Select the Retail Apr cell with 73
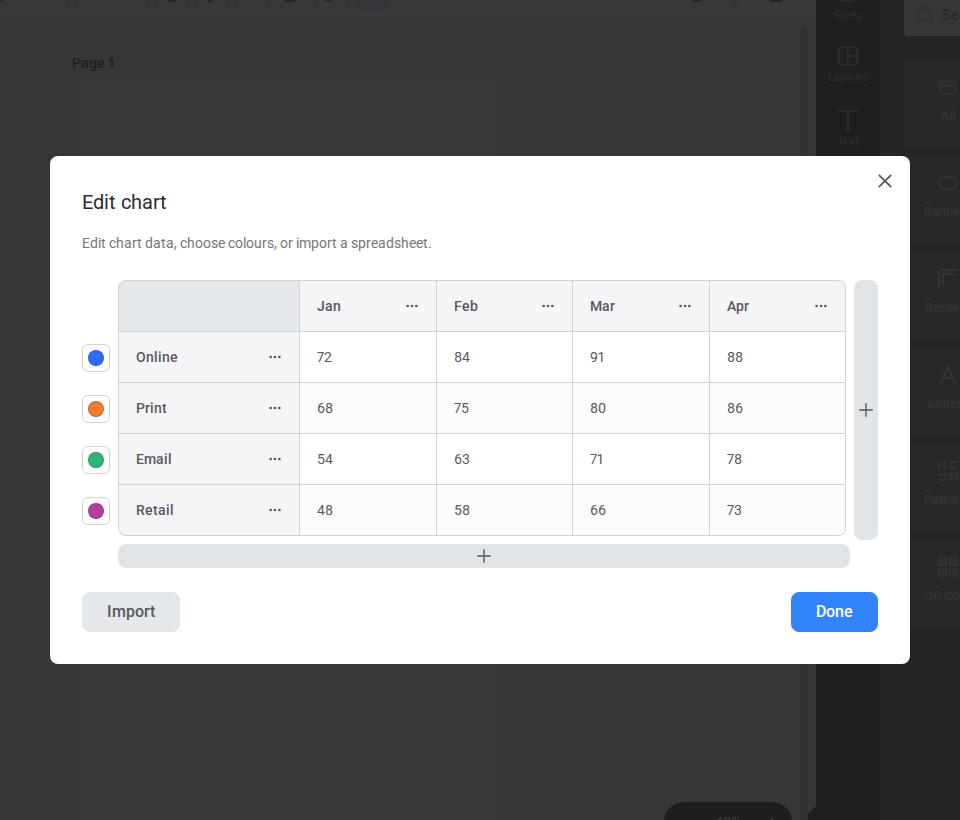This screenshot has width=960, height=820. pyautogui.click(x=778, y=510)
